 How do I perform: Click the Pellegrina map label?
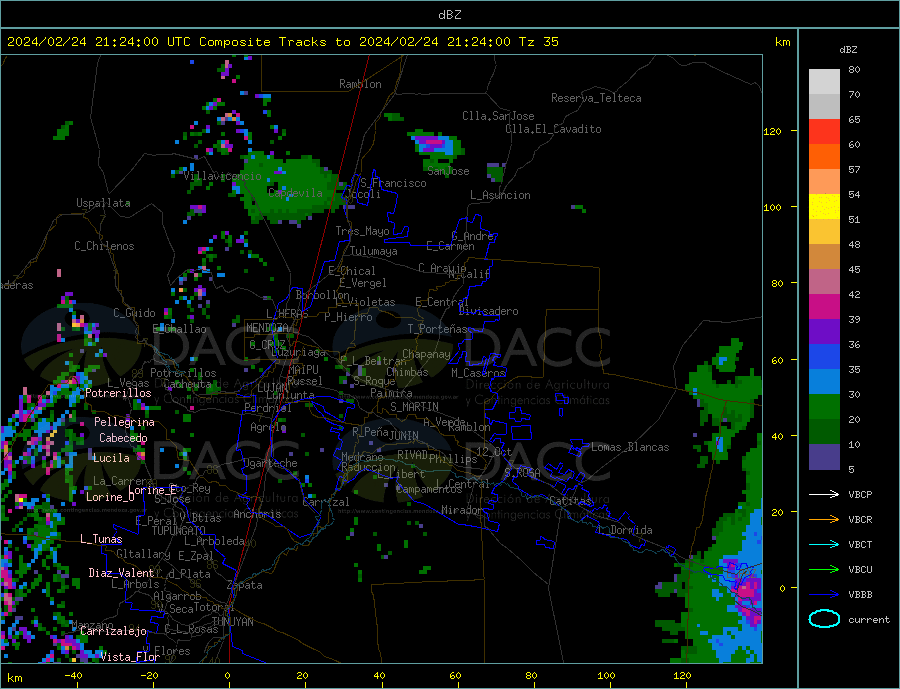124,422
